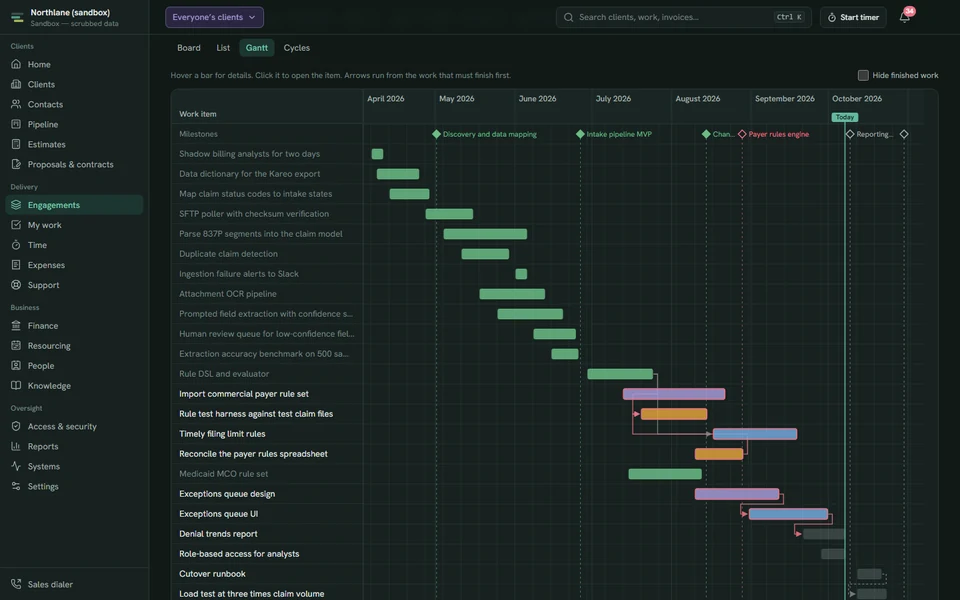The height and width of the screenshot is (600, 960).
Task: Open the gray Denial trends report bar
Action: (x=824, y=534)
